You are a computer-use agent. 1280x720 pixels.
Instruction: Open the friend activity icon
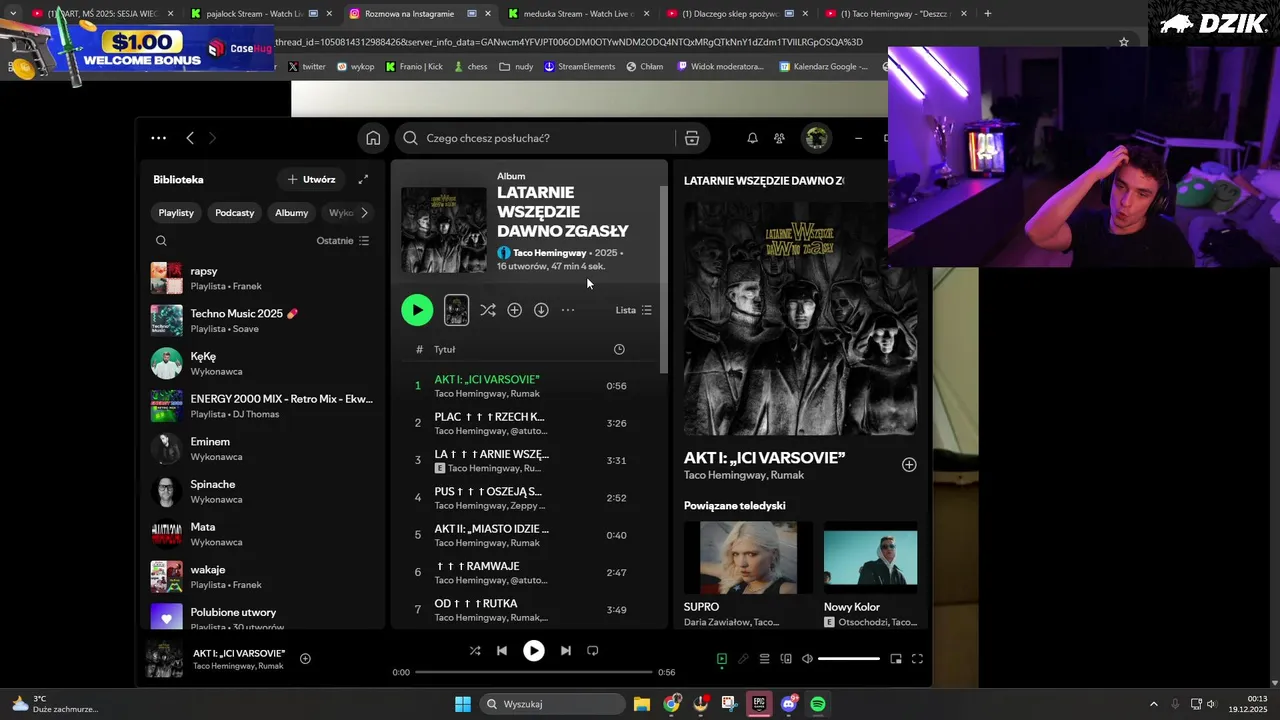(779, 138)
